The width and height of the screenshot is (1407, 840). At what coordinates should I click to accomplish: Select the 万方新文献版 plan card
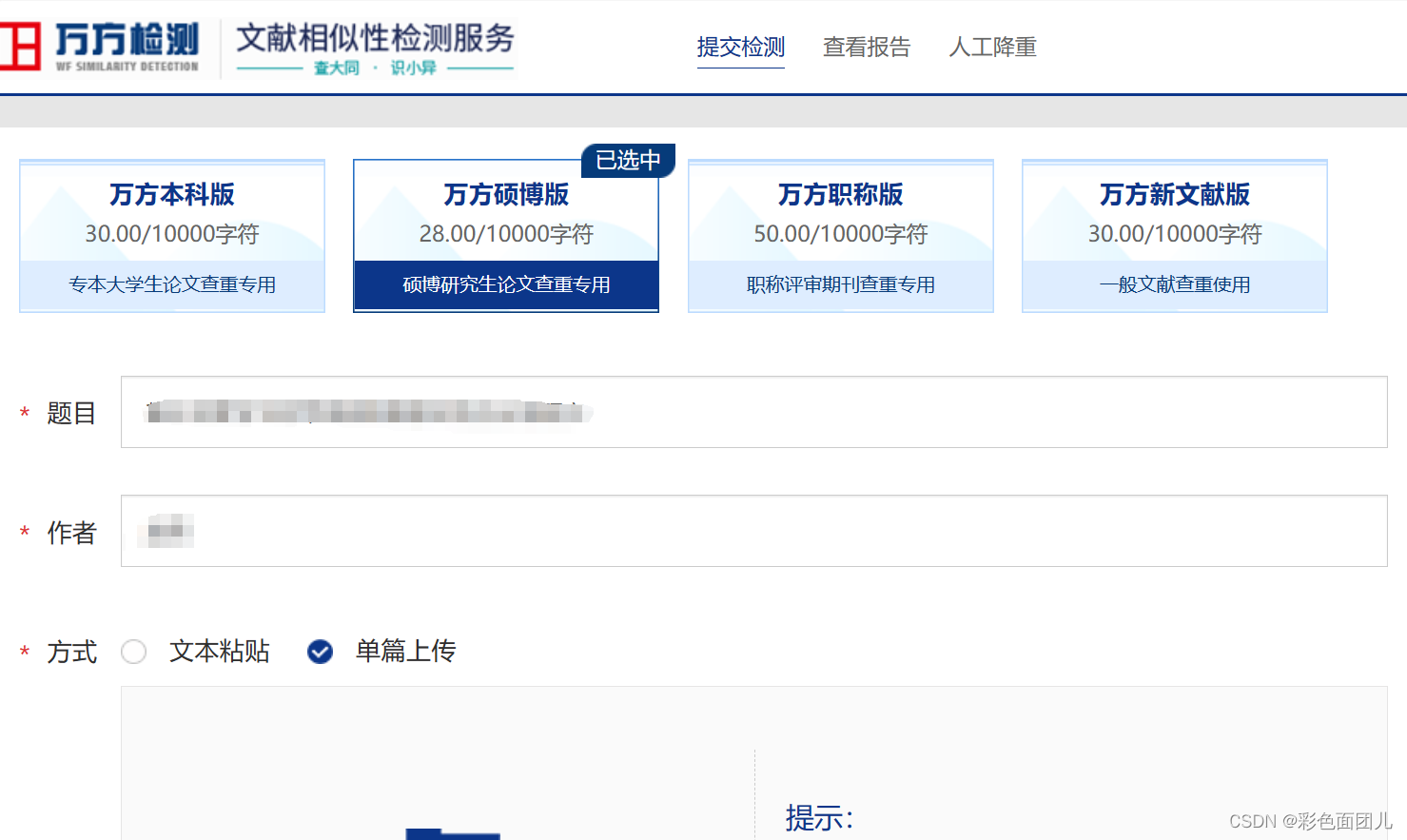[x=1175, y=236]
